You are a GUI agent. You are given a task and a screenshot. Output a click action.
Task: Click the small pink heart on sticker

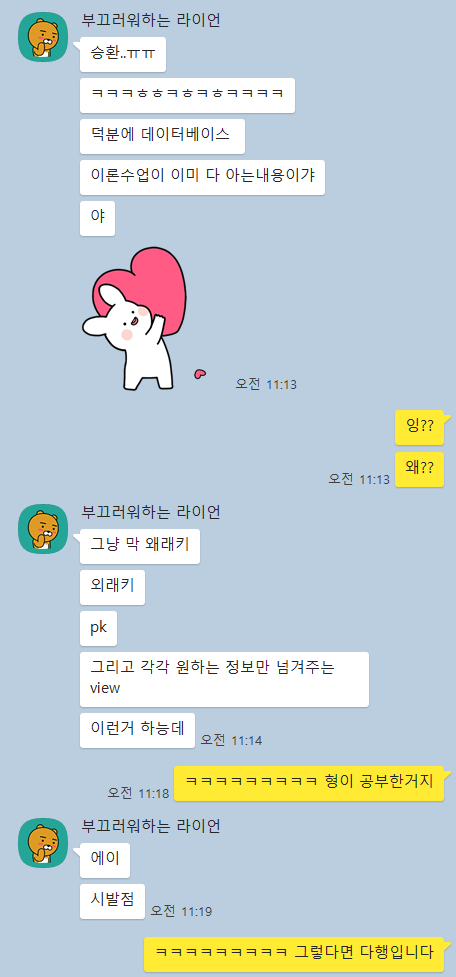[200, 374]
